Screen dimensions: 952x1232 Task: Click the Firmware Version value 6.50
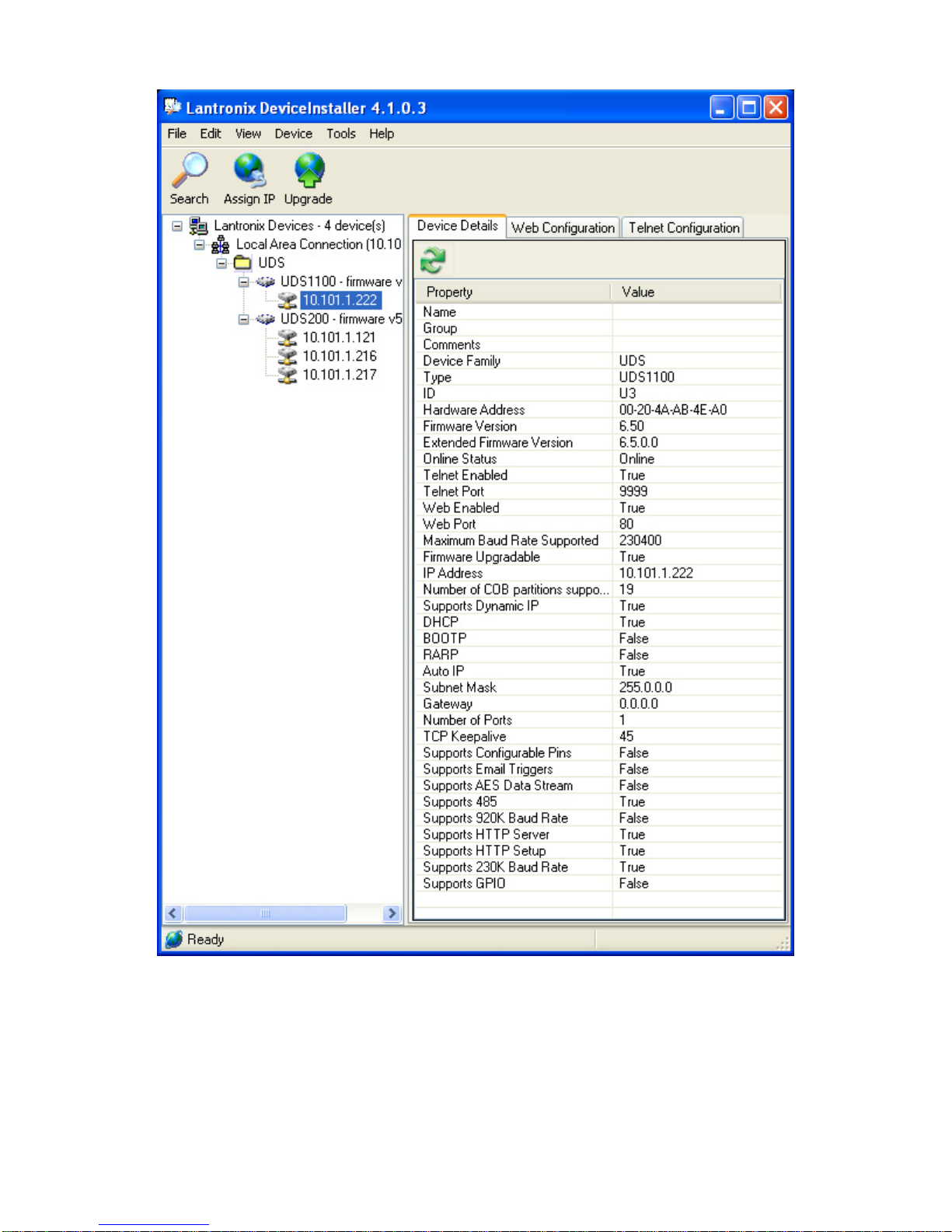click(632, 426)
